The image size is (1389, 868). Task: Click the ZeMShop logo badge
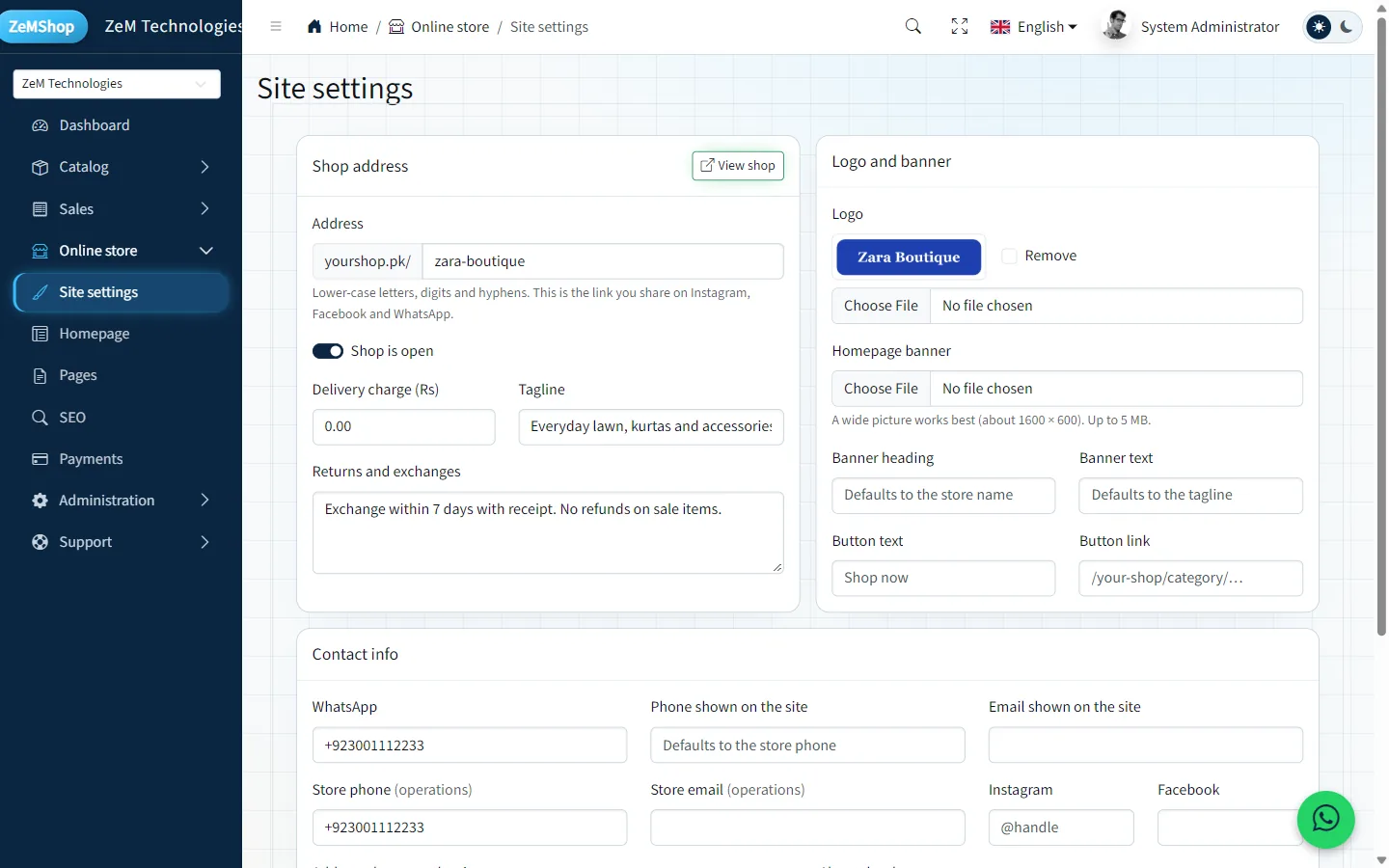(x=42, y=26)
